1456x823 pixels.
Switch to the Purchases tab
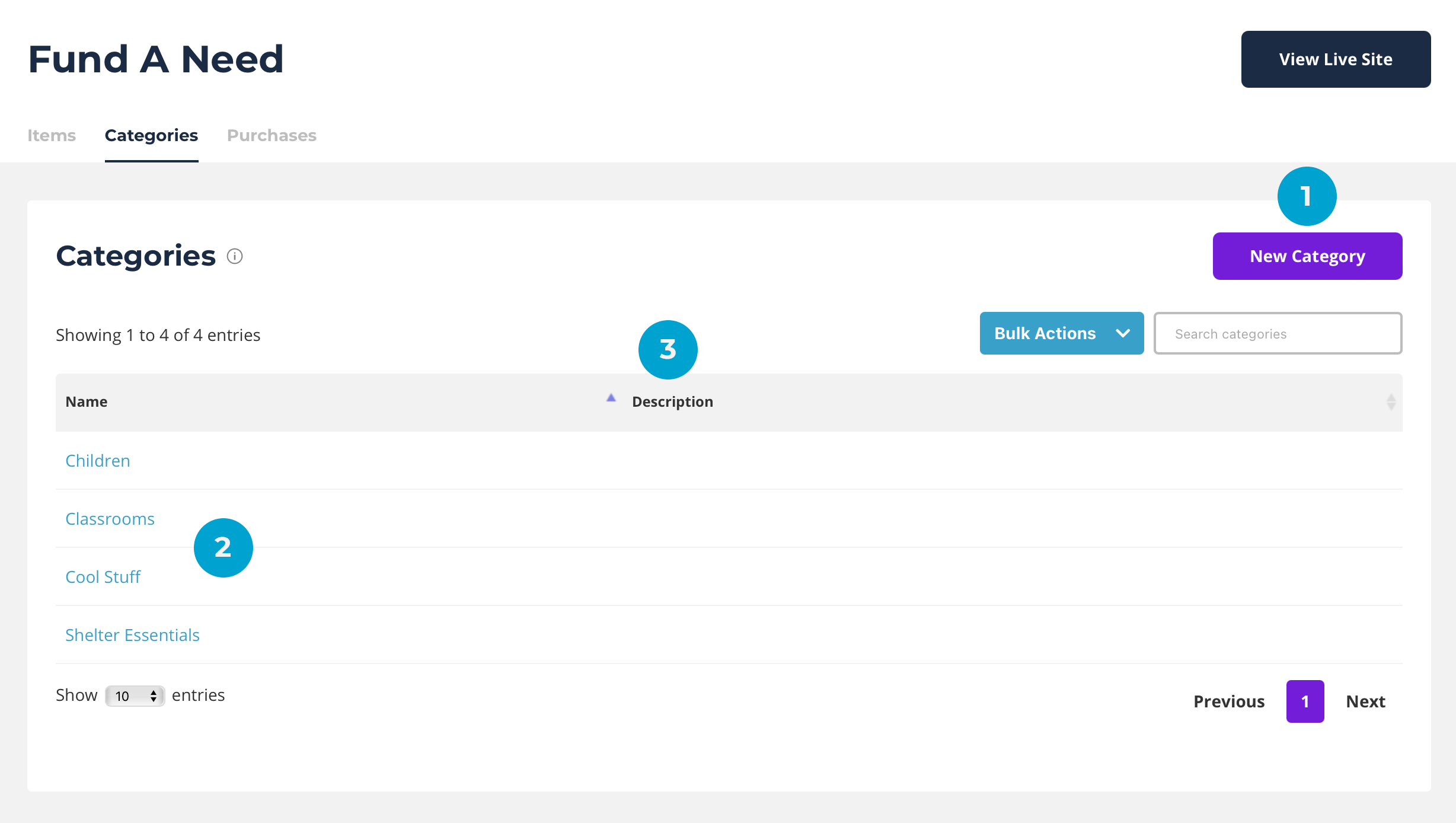pos(272,135)
